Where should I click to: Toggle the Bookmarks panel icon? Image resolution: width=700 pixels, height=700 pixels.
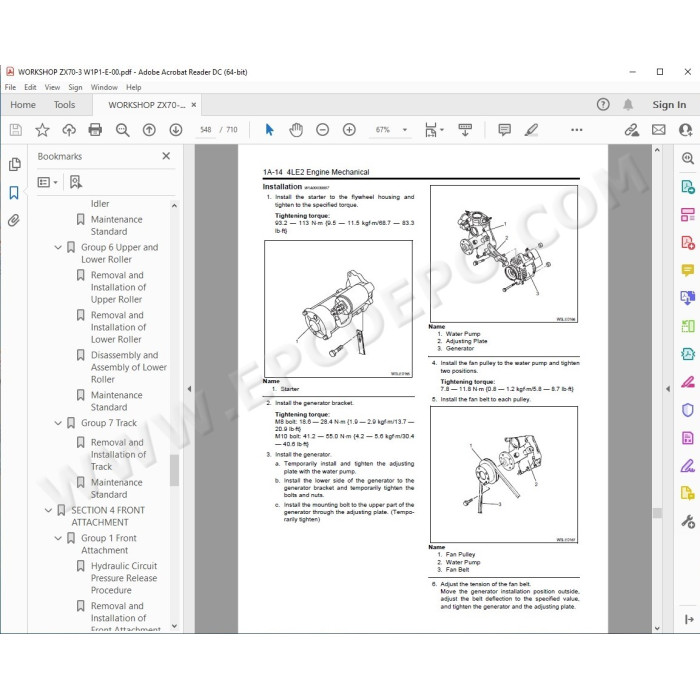[14, 193]
